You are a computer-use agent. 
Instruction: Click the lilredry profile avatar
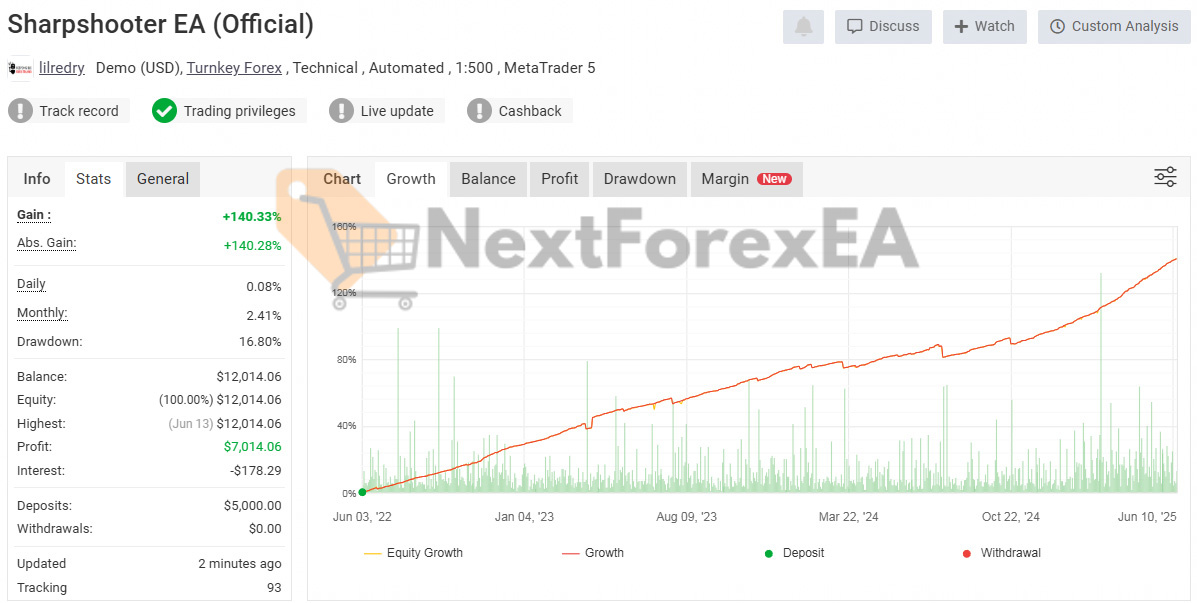click(20, 68)
